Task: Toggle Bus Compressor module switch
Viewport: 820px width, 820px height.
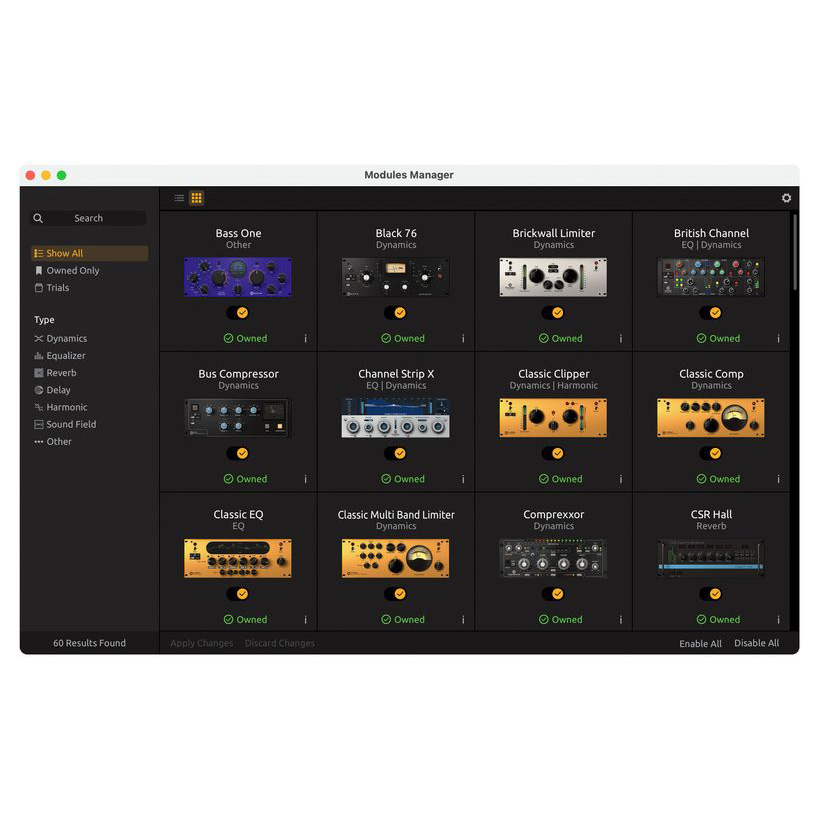Action: click(238, 453)
